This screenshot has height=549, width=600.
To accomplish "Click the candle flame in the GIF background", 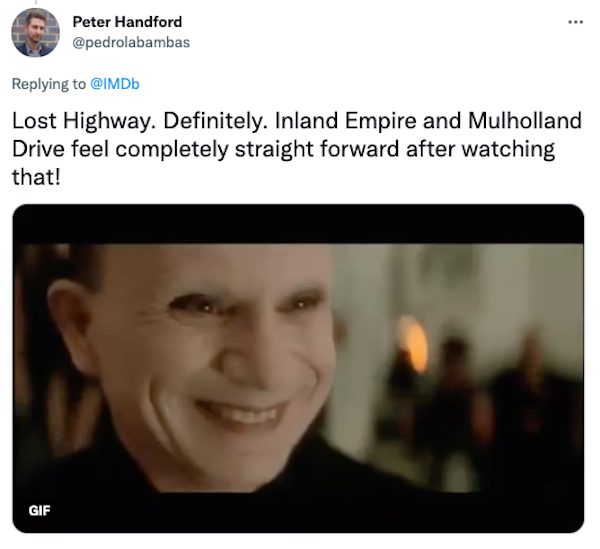I will [x=412, y=343].
